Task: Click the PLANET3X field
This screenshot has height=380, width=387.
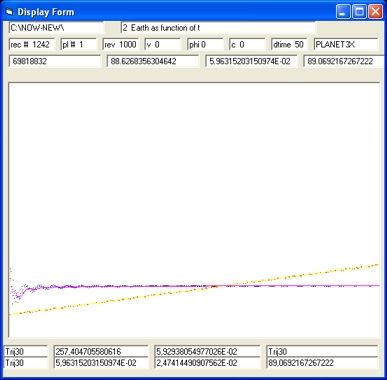Action: coord(346,44)
